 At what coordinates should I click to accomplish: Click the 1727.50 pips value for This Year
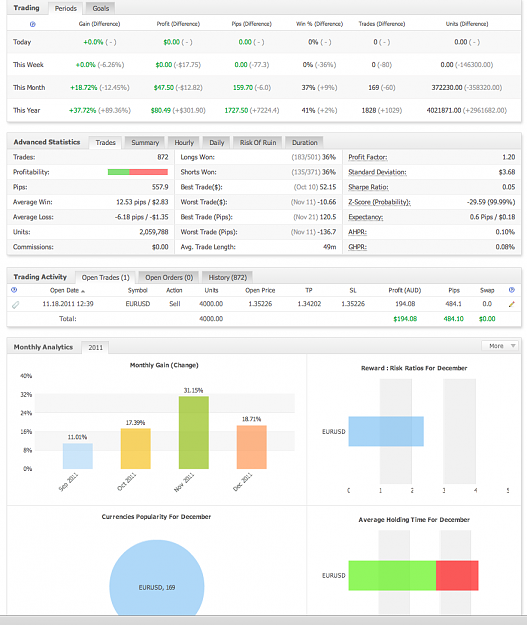click(x=236, y=110)
